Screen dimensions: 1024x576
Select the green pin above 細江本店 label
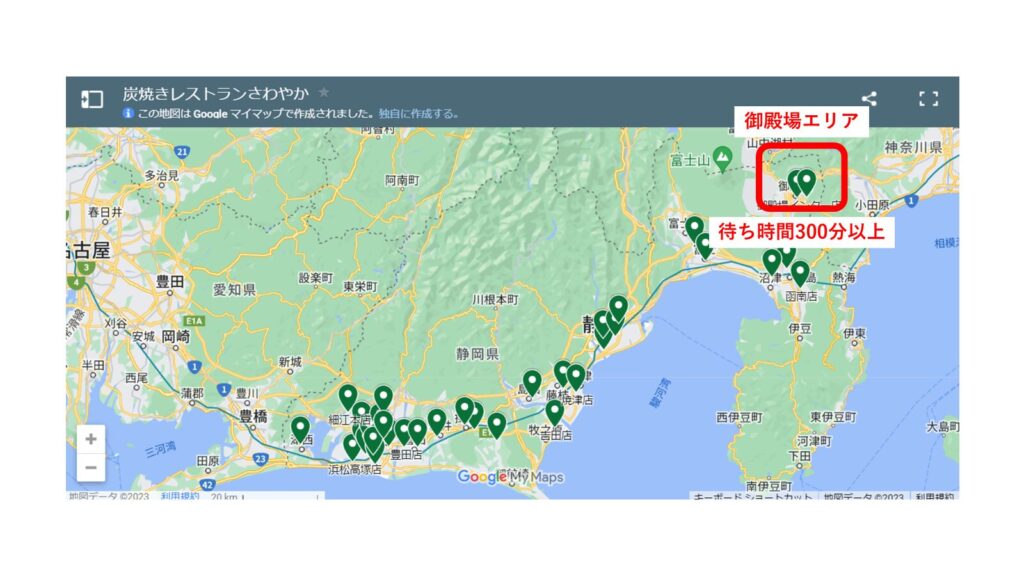pyautogui.click(x=348, y=397)
